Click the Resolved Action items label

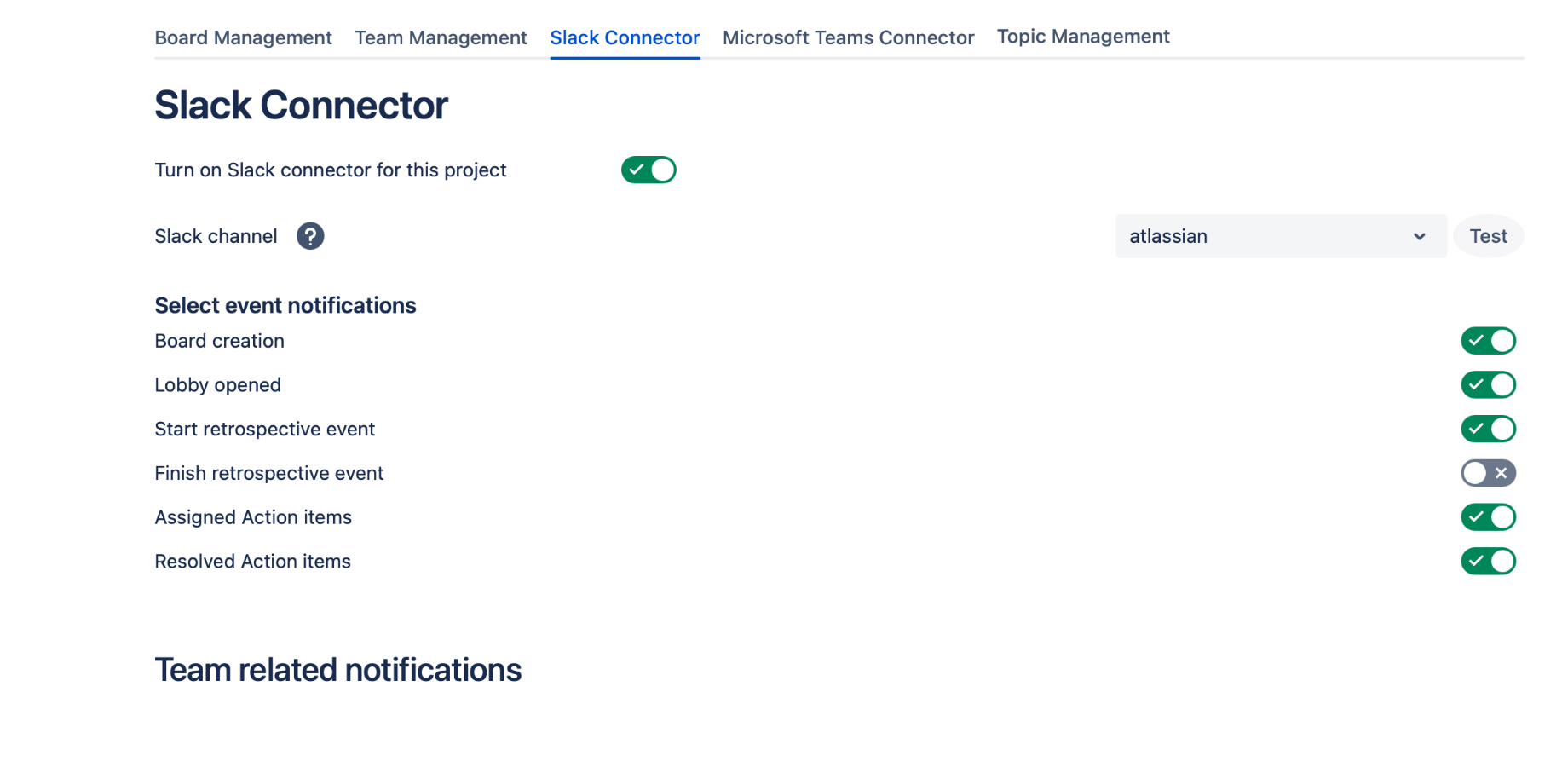(252, 562)
